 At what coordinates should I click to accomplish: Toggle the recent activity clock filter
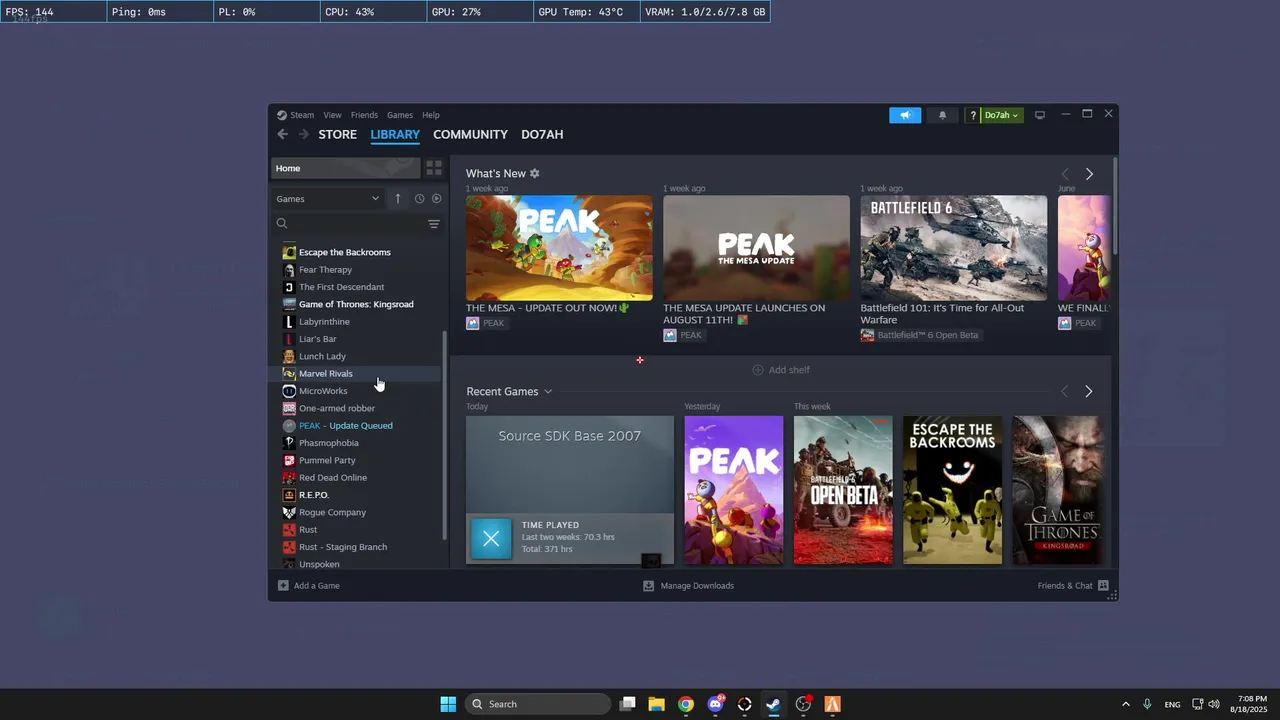click(x=419, y=199)
